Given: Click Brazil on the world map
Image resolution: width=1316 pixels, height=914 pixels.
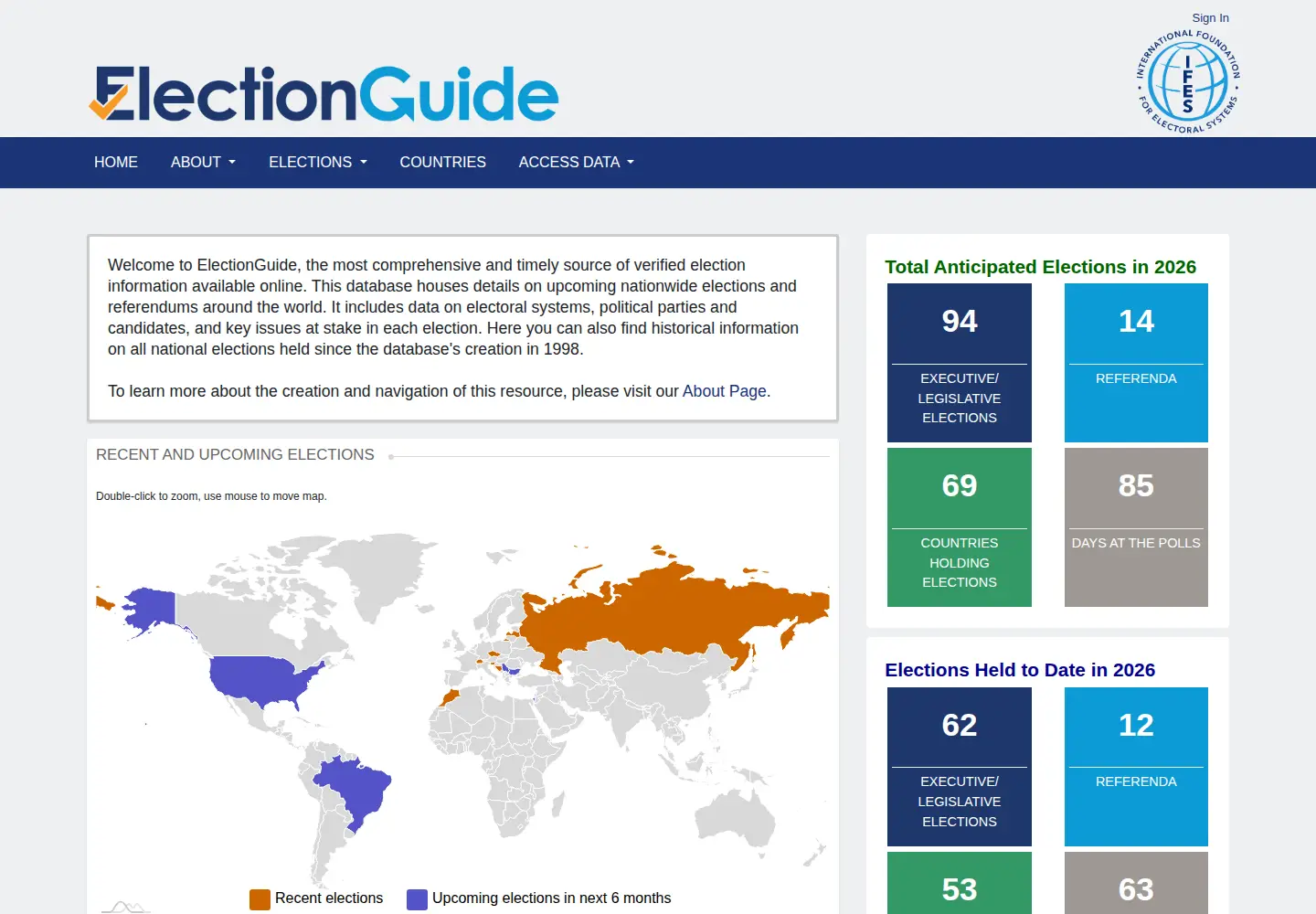Looking at the screenshot, I should click(x=356, y=788).
